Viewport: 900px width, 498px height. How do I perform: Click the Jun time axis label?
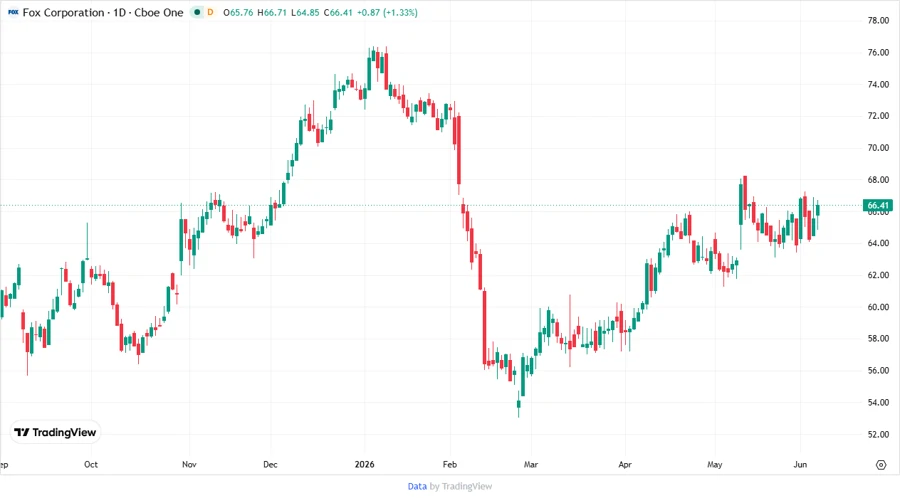tap(800, 464)
